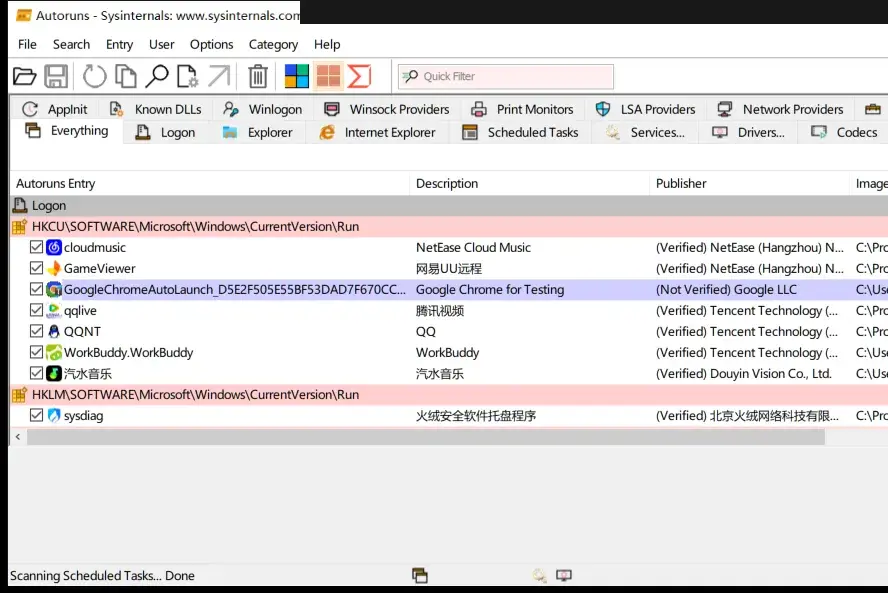Viewport: 888px width, 593px height.
Task: Click the red sigma VirusTotal icon
Action: [359, 76]
